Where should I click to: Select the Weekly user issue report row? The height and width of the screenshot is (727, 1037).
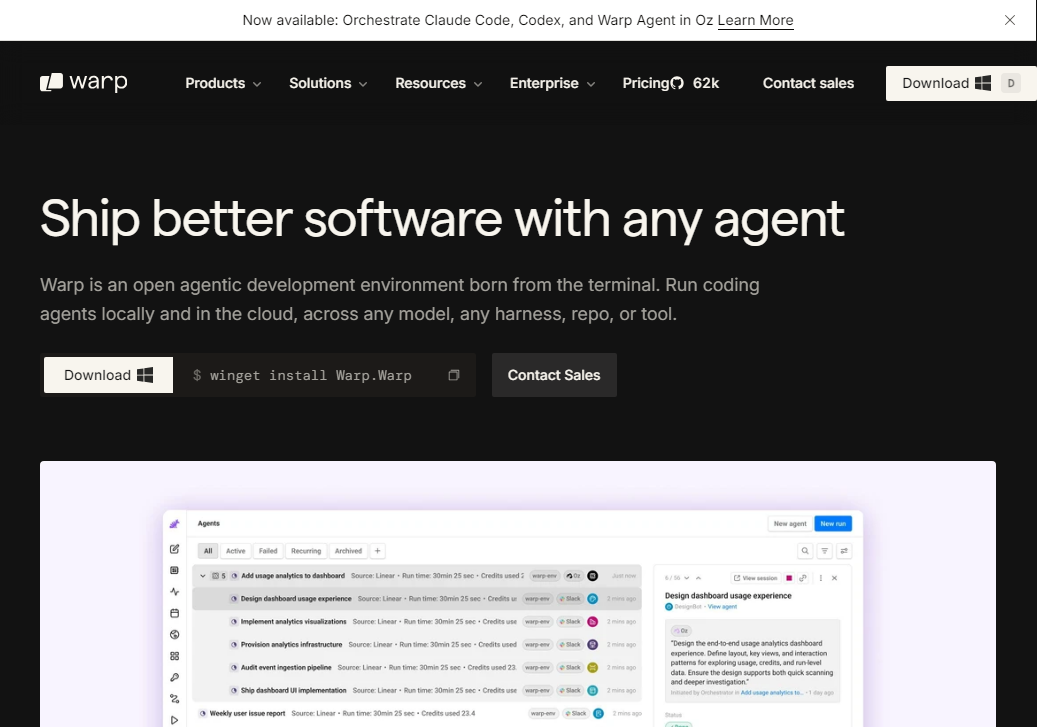click(417, 713)
